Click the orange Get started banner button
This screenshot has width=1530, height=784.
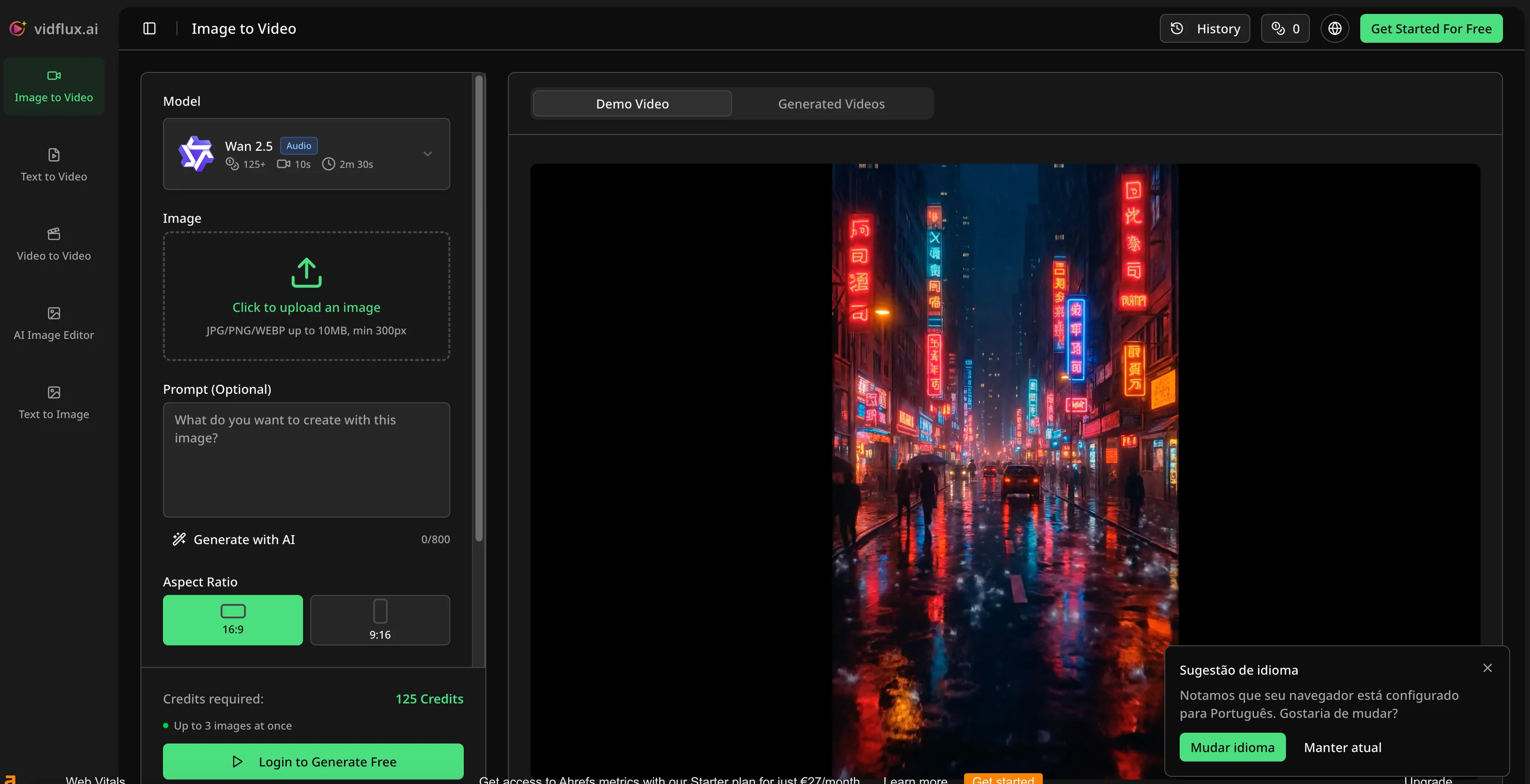pos(1003,779)
